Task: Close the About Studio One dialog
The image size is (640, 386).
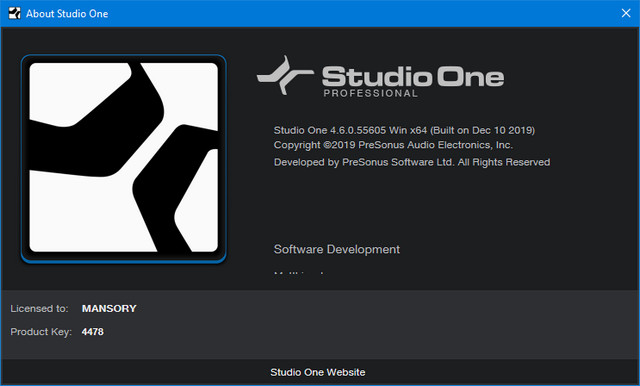Action: [626, 13]
